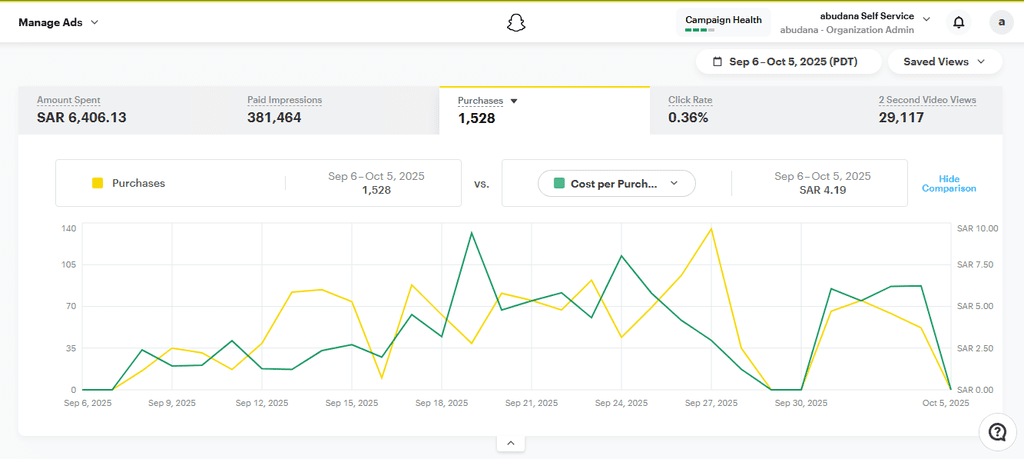The height and width of the screenshot is (459, 1024).
Task: Click the Campaign Health indicator
Action: [x=723, y=22]
